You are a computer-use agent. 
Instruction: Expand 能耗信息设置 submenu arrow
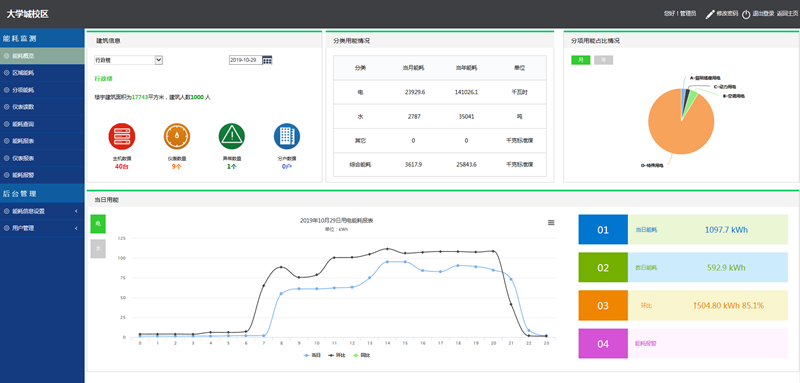pos(76,211)
